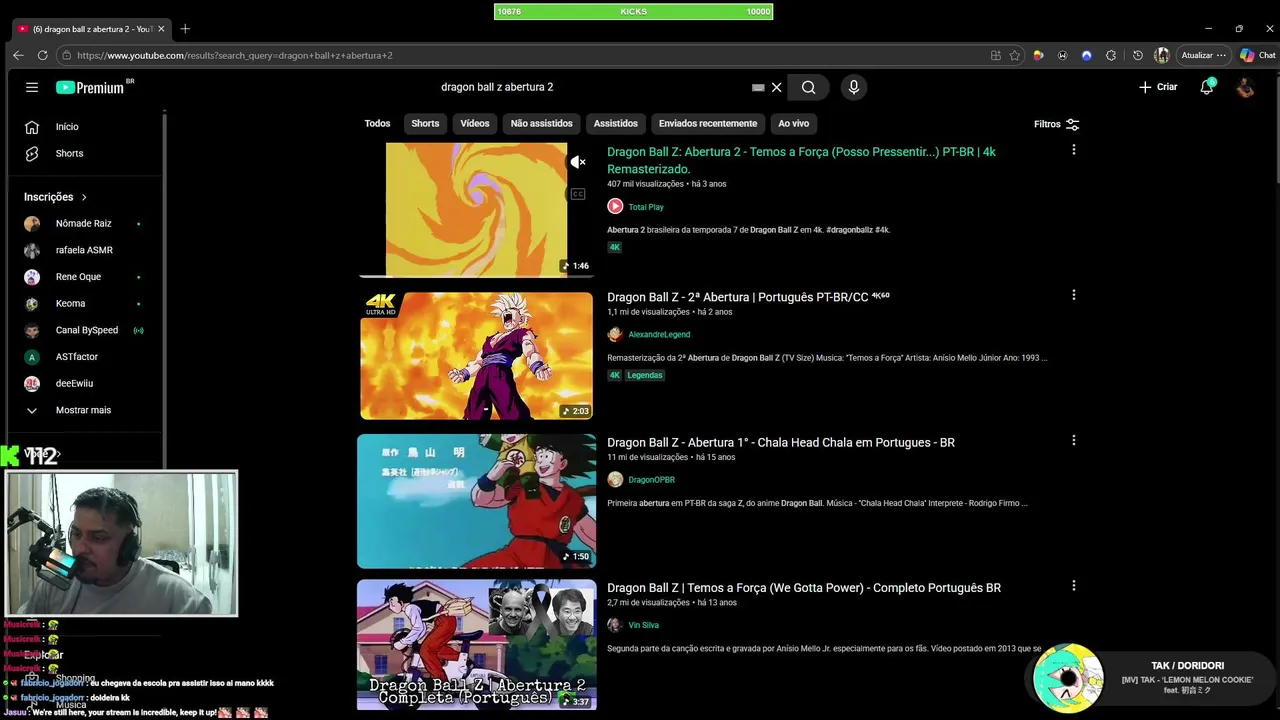Open Abertura 2 4k Remasterizado video title

(801, 160)
